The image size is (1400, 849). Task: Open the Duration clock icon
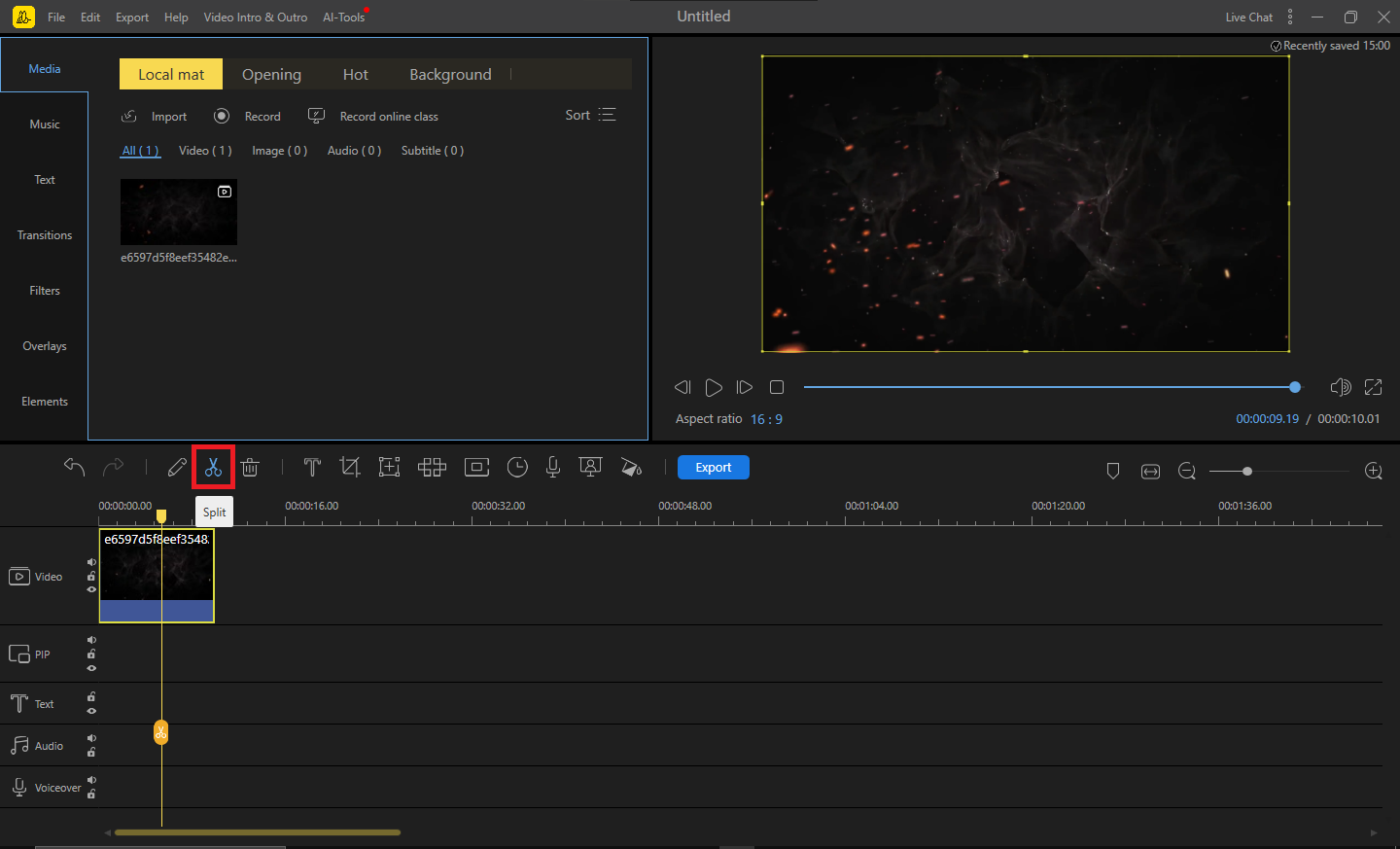517,468
